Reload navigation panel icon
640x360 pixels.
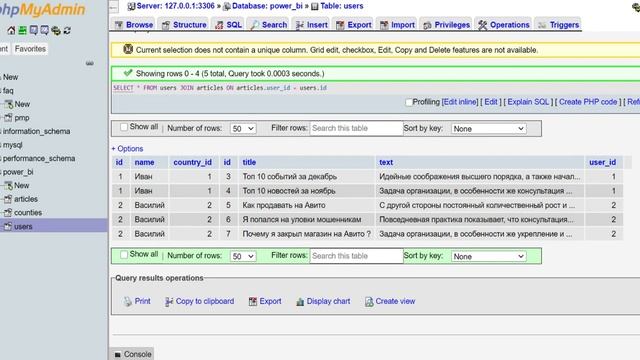[67, 30]
